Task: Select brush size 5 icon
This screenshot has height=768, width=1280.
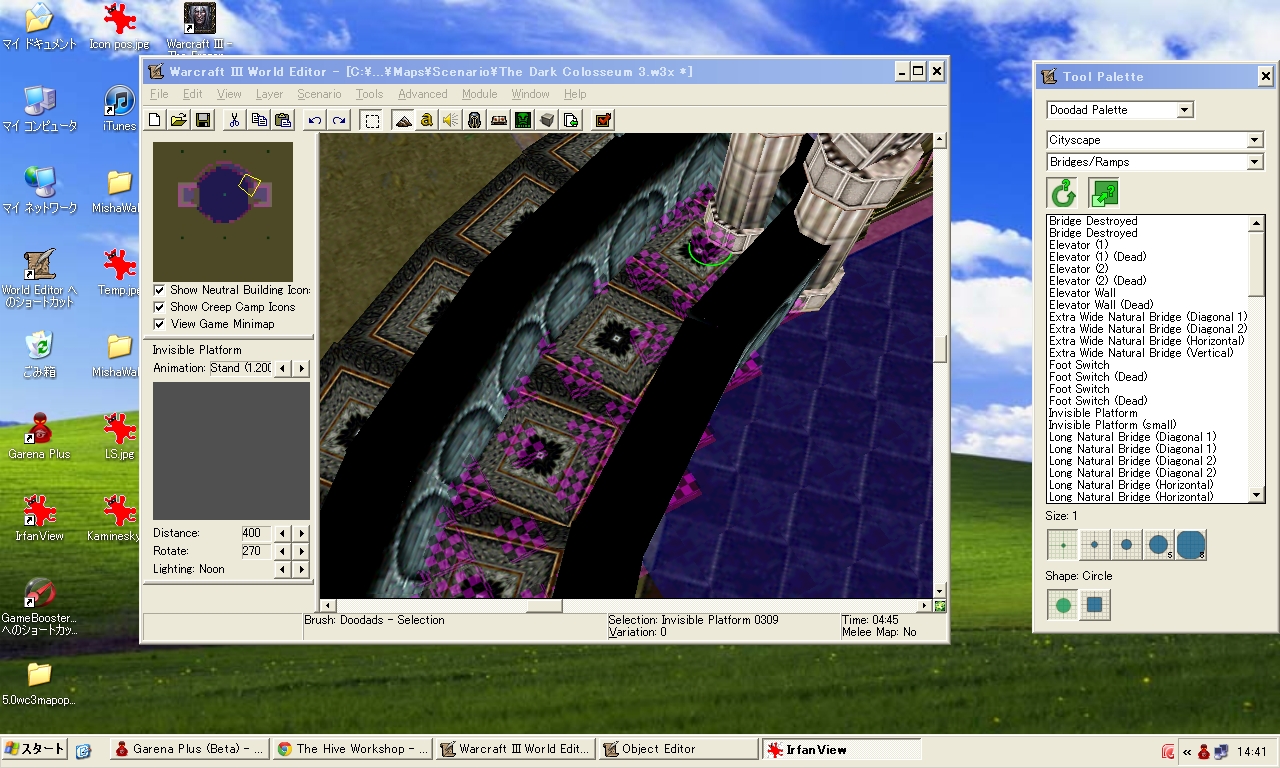Action: tap(1159, 545)
